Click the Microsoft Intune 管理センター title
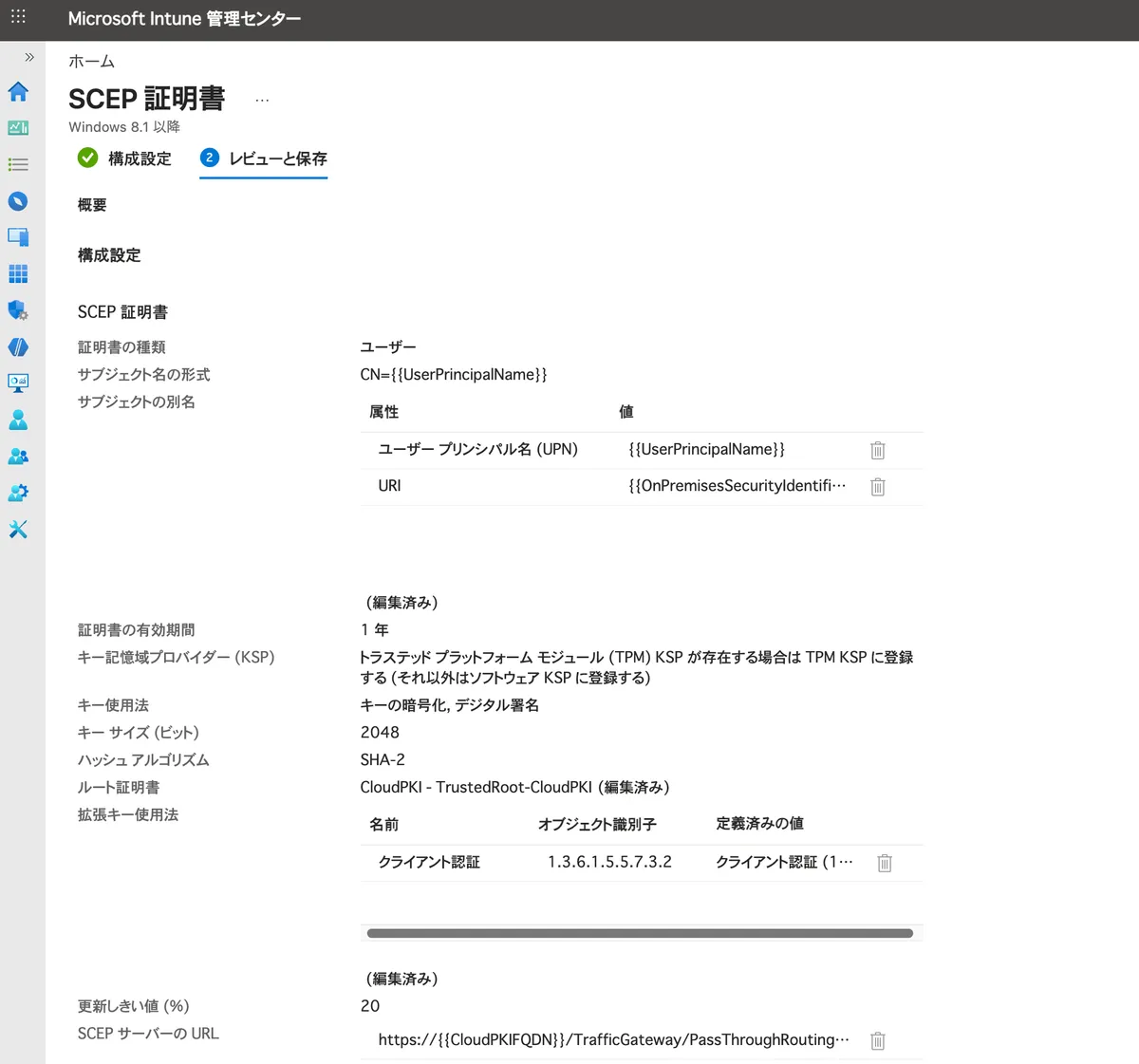Screen dimensions: 1139x1064 [x=184, y=19]
